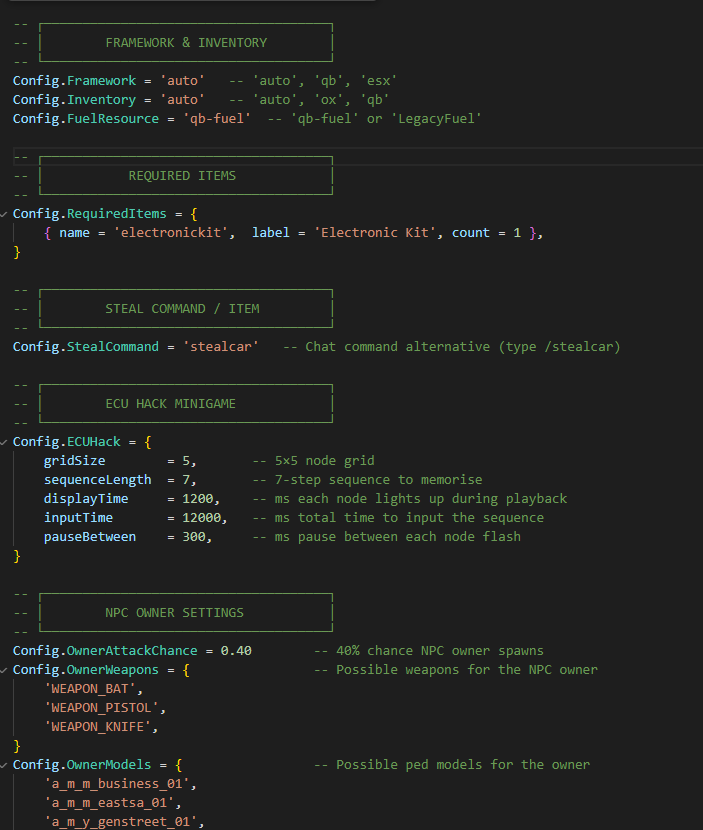
Task: Click the 'LegacyFuel' text in the comment
Action: tap(436, 119)
